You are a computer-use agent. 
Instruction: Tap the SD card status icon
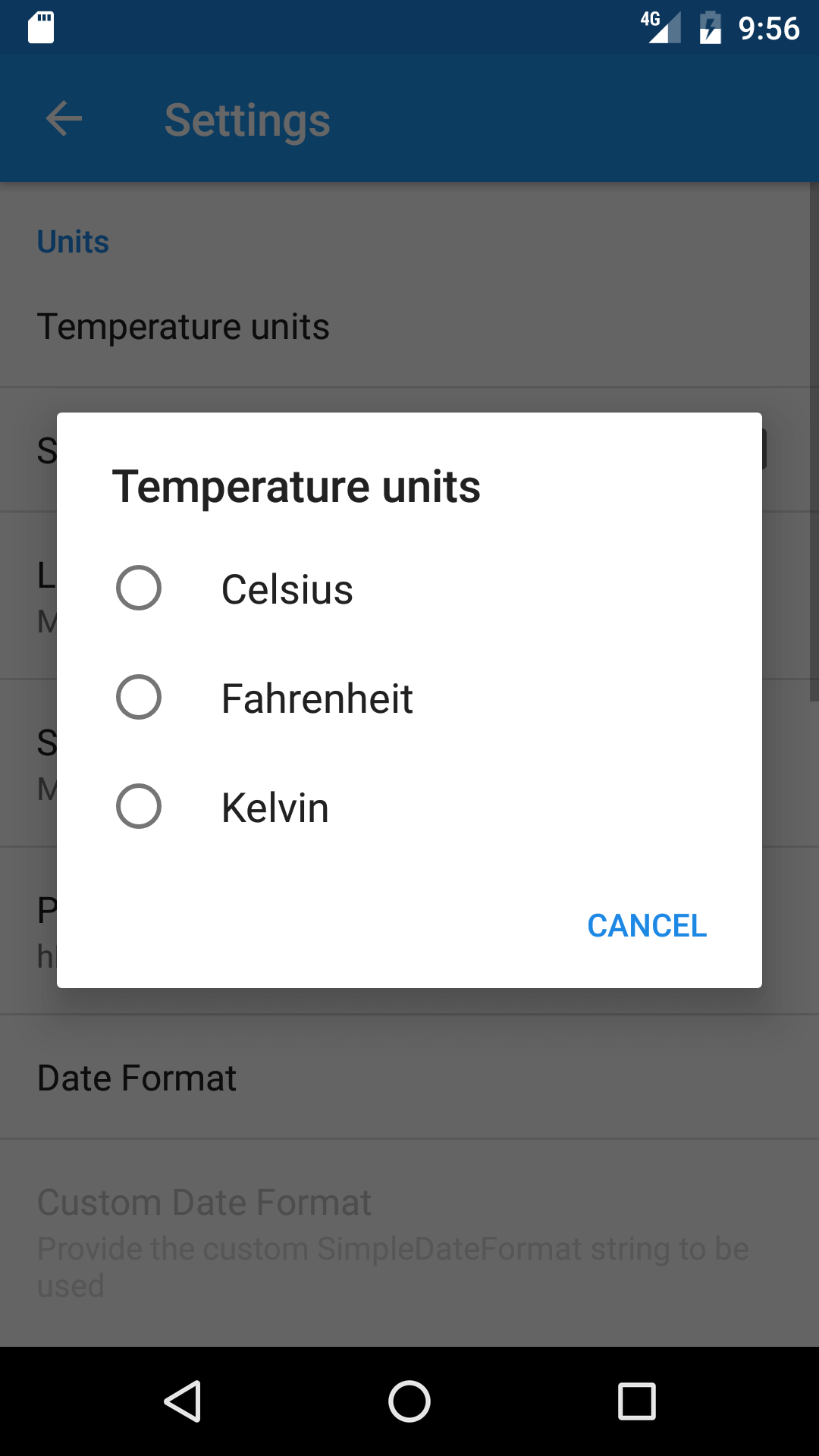coord(41,28)
